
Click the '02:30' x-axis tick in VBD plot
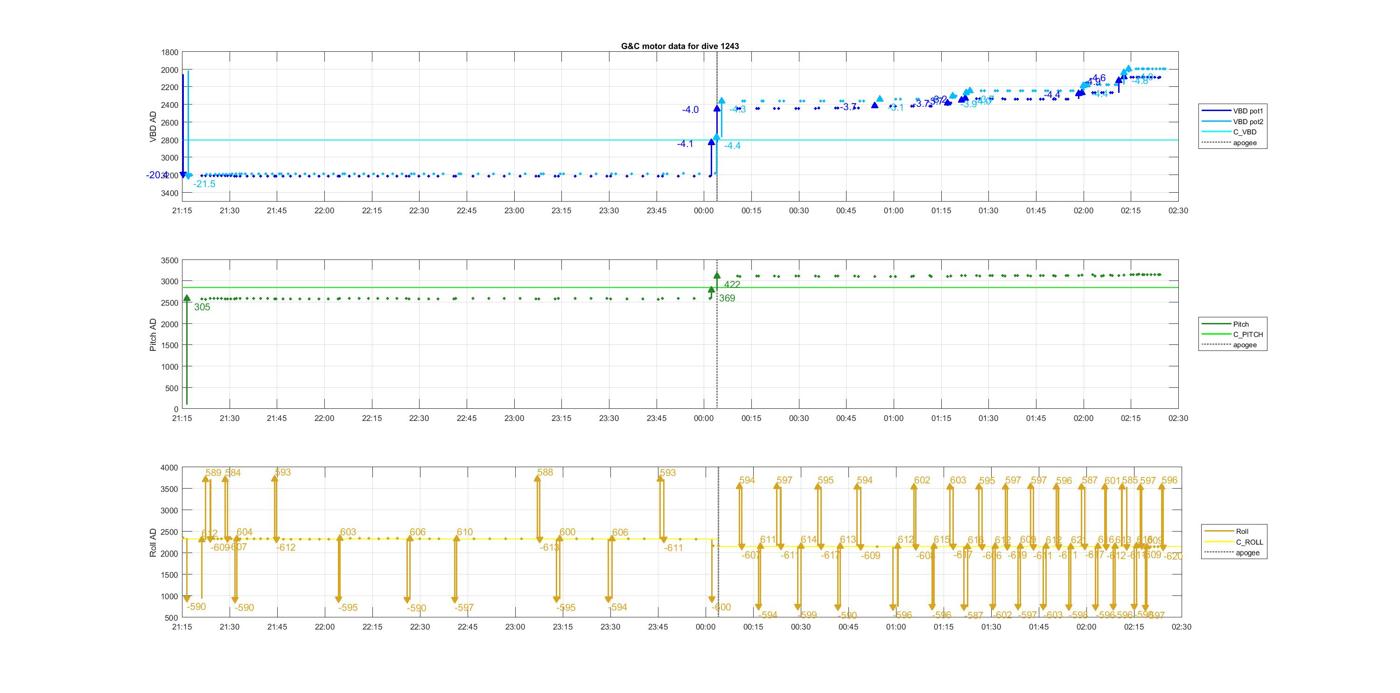point(1178,210)
